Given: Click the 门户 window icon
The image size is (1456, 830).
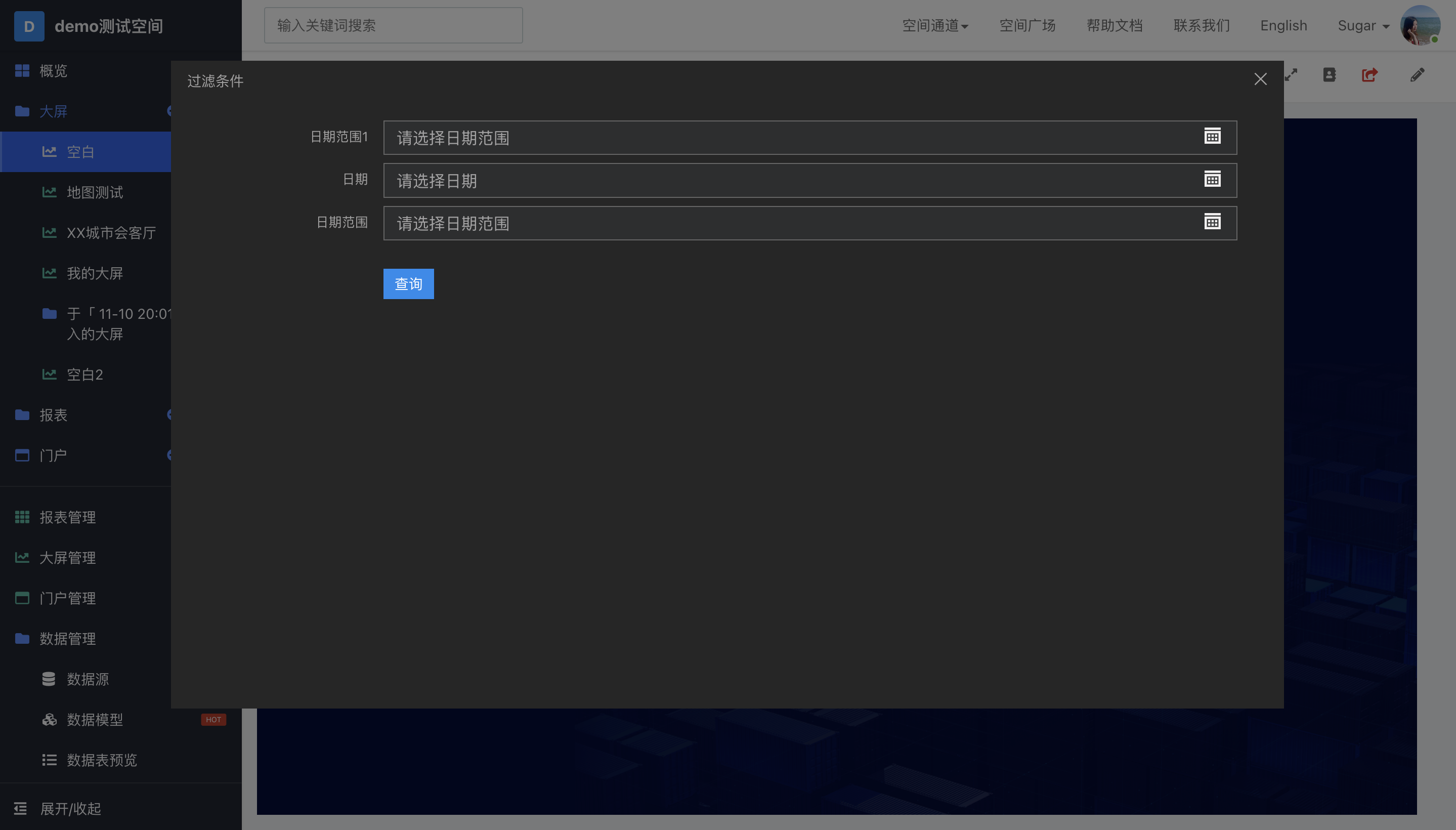Looking at the screenshot, I should point(22,455).
